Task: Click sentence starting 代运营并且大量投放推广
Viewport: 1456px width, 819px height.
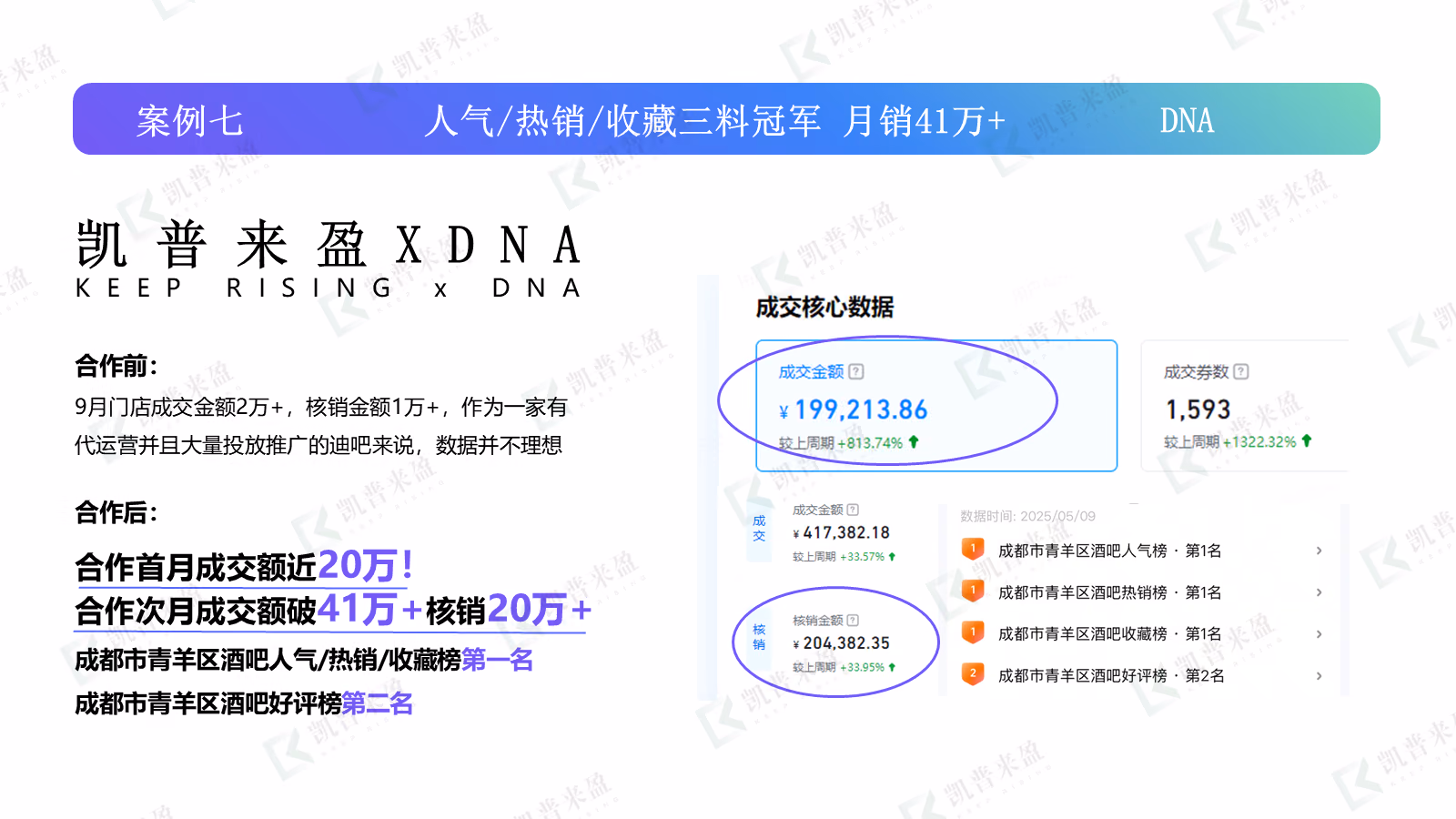Action: pyautogui.click(x=318, y=445)
